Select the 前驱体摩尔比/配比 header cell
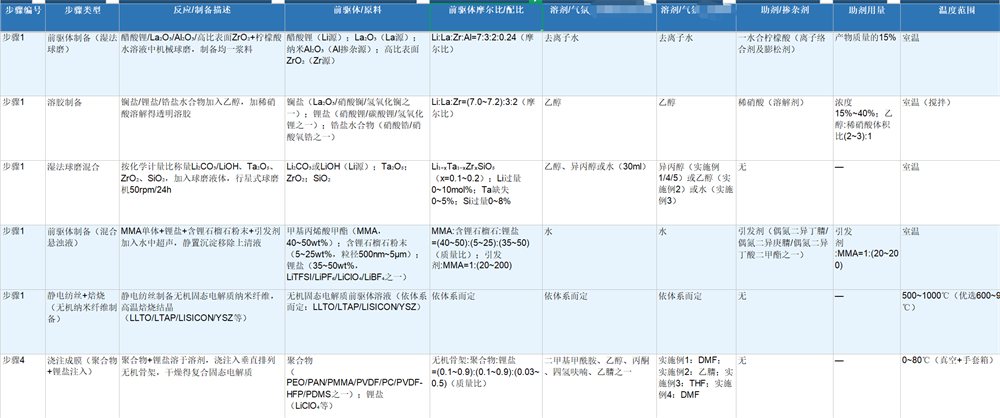 (485, 17)
